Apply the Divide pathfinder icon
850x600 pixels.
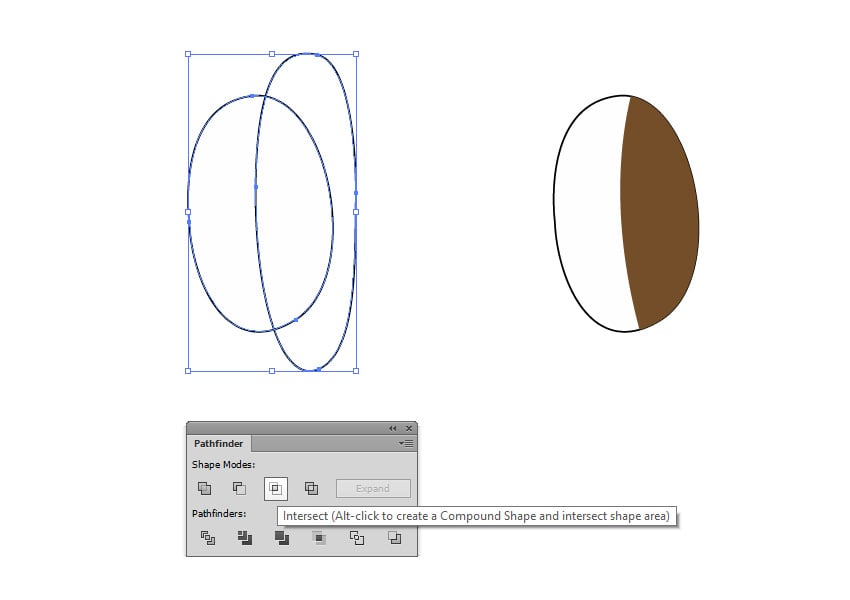pyautogui.click(x=209, y=538)
